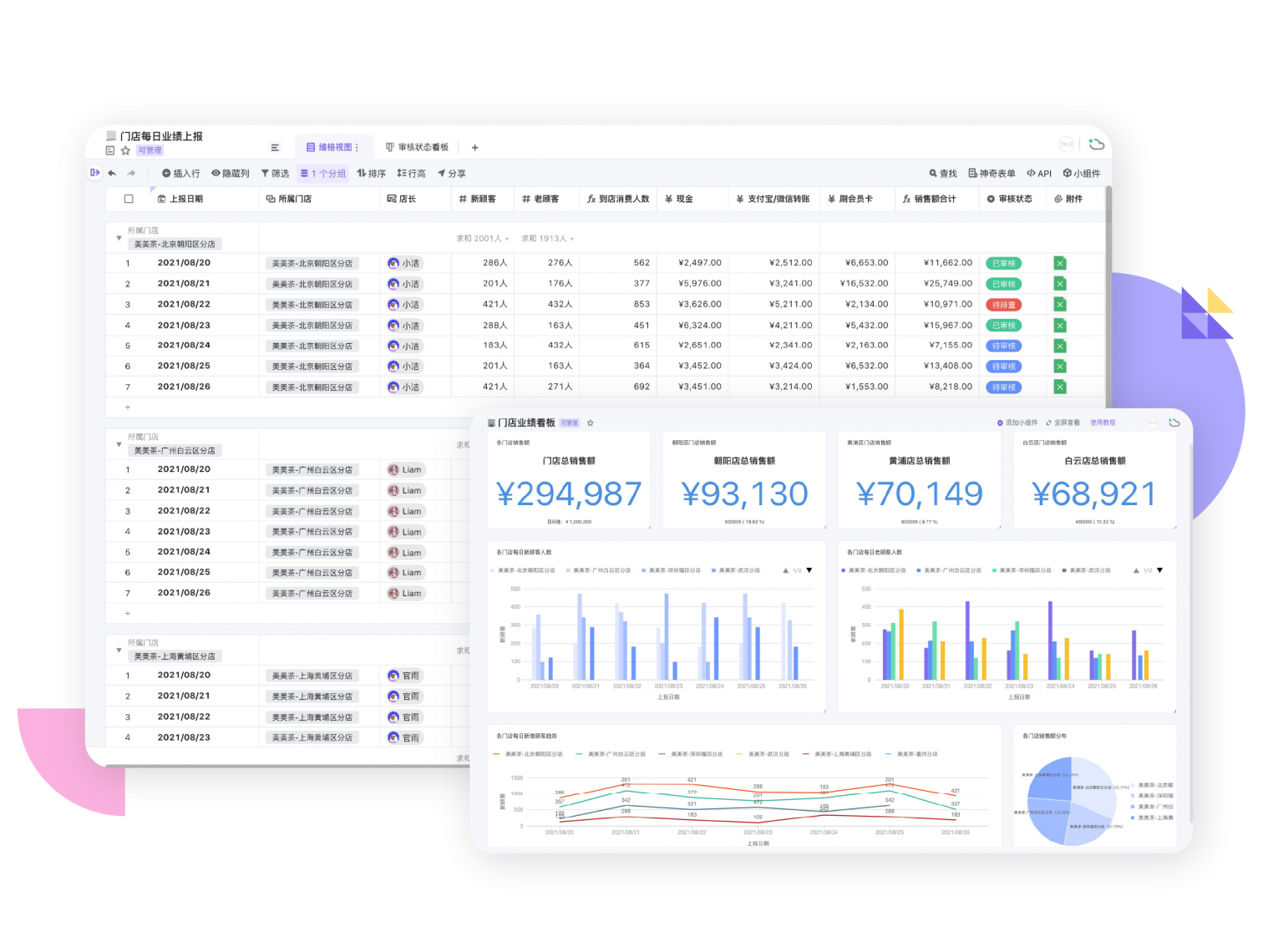Open the 筛选 filter tool

point(275,174)
